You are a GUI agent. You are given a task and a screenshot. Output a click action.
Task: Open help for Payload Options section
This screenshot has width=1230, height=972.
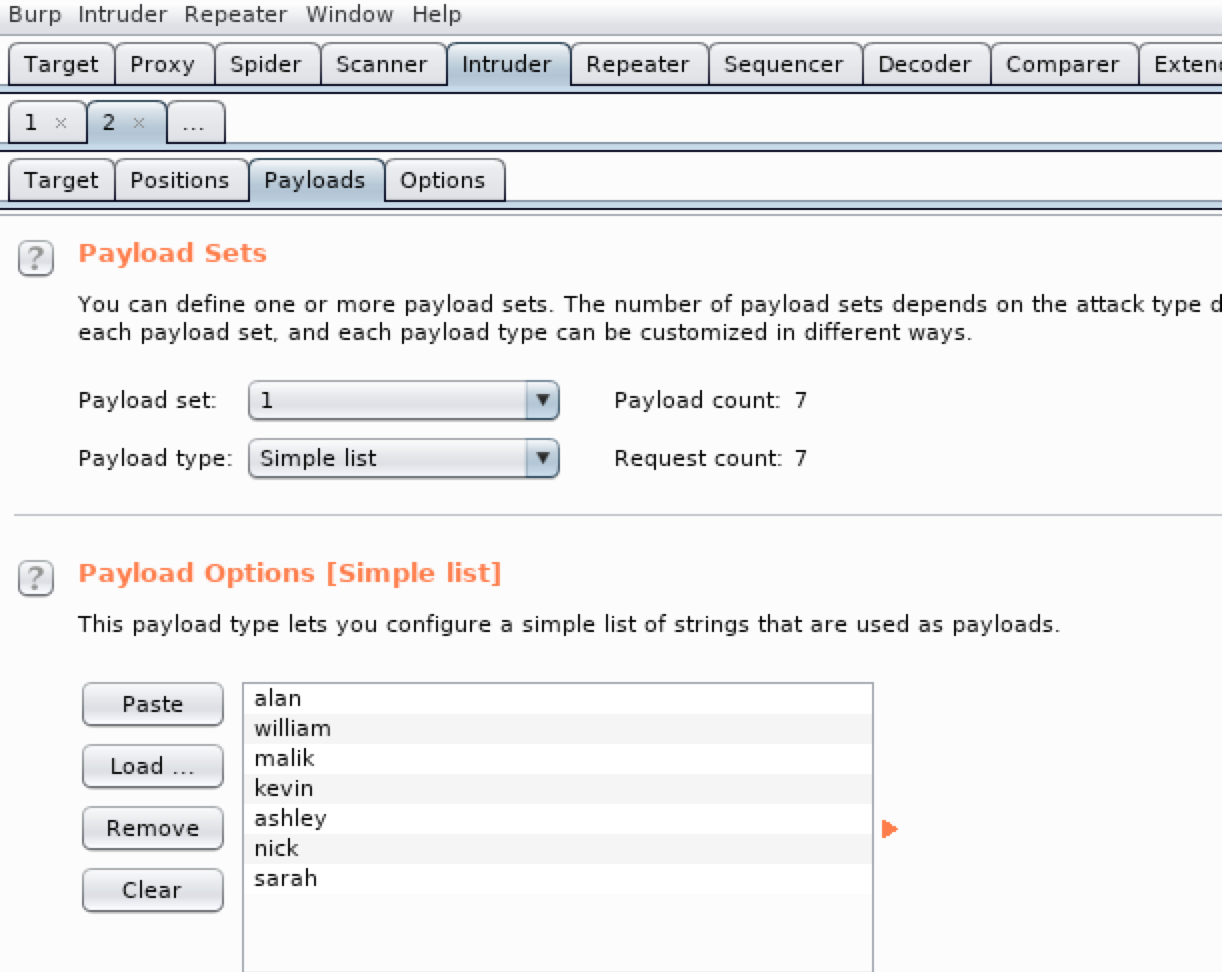click(36, 579)
